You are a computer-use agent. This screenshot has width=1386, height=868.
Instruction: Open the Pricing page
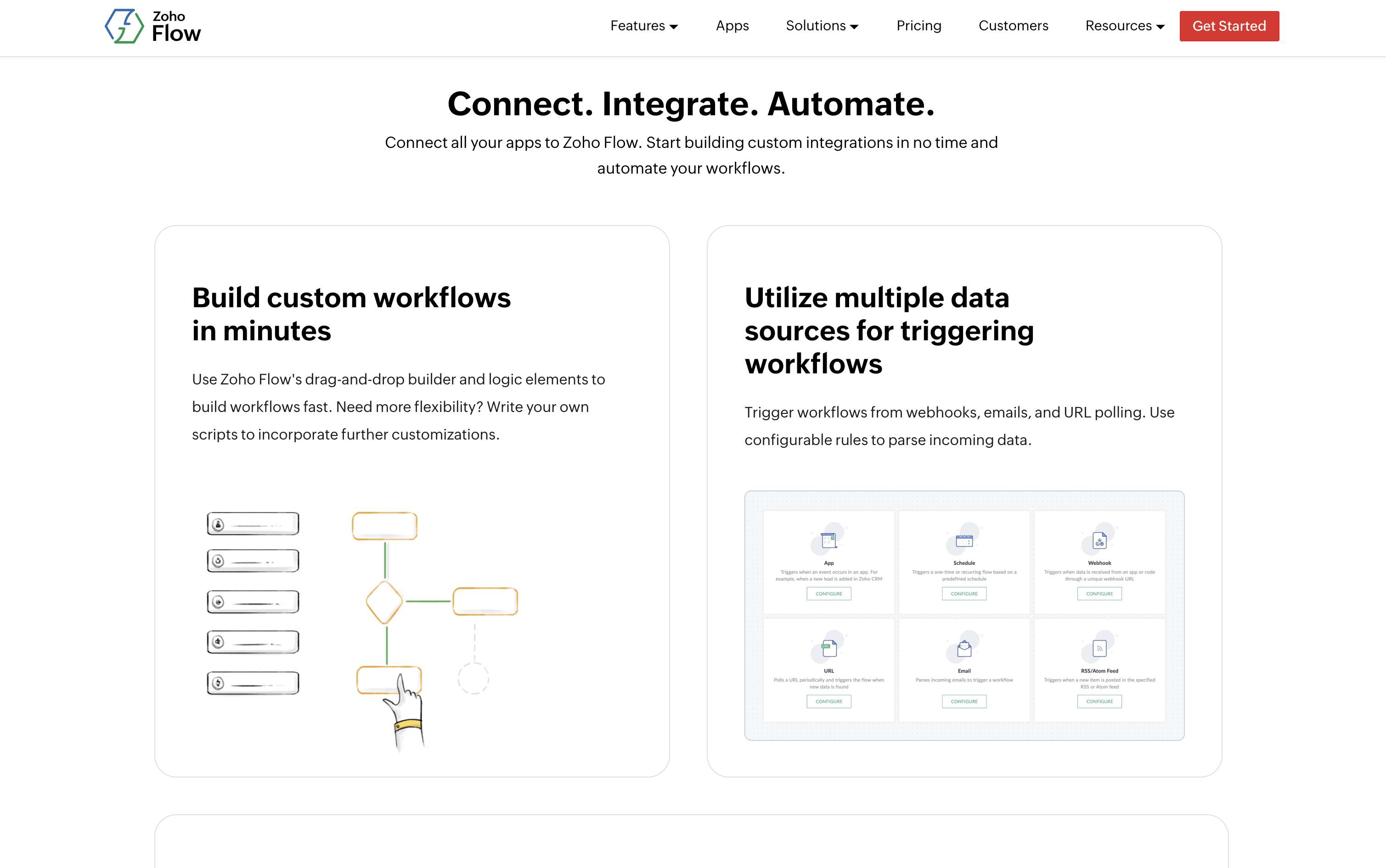click(x=919, y=26)
